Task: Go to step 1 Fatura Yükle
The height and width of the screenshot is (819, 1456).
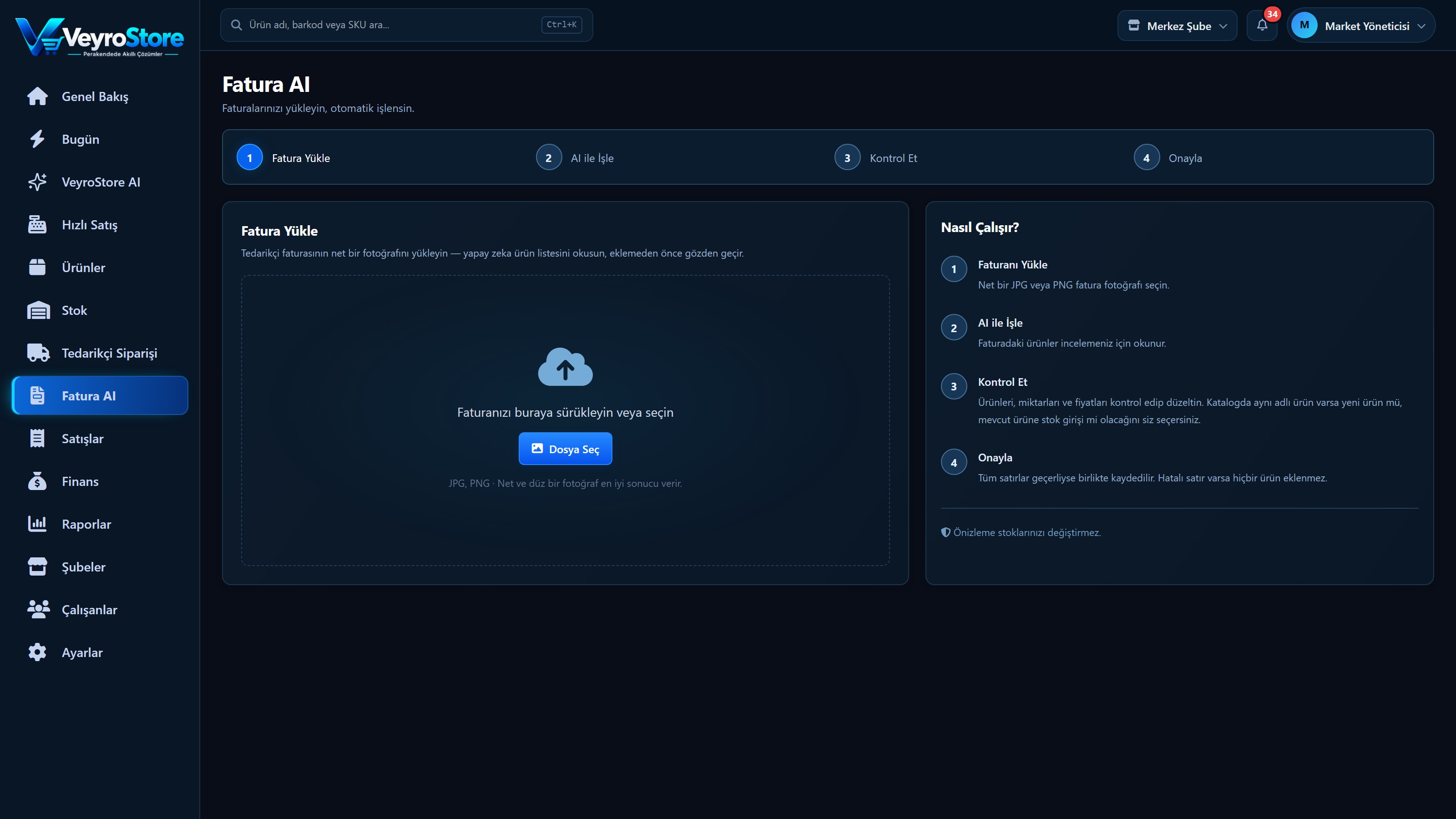Action: click(284, 158)
